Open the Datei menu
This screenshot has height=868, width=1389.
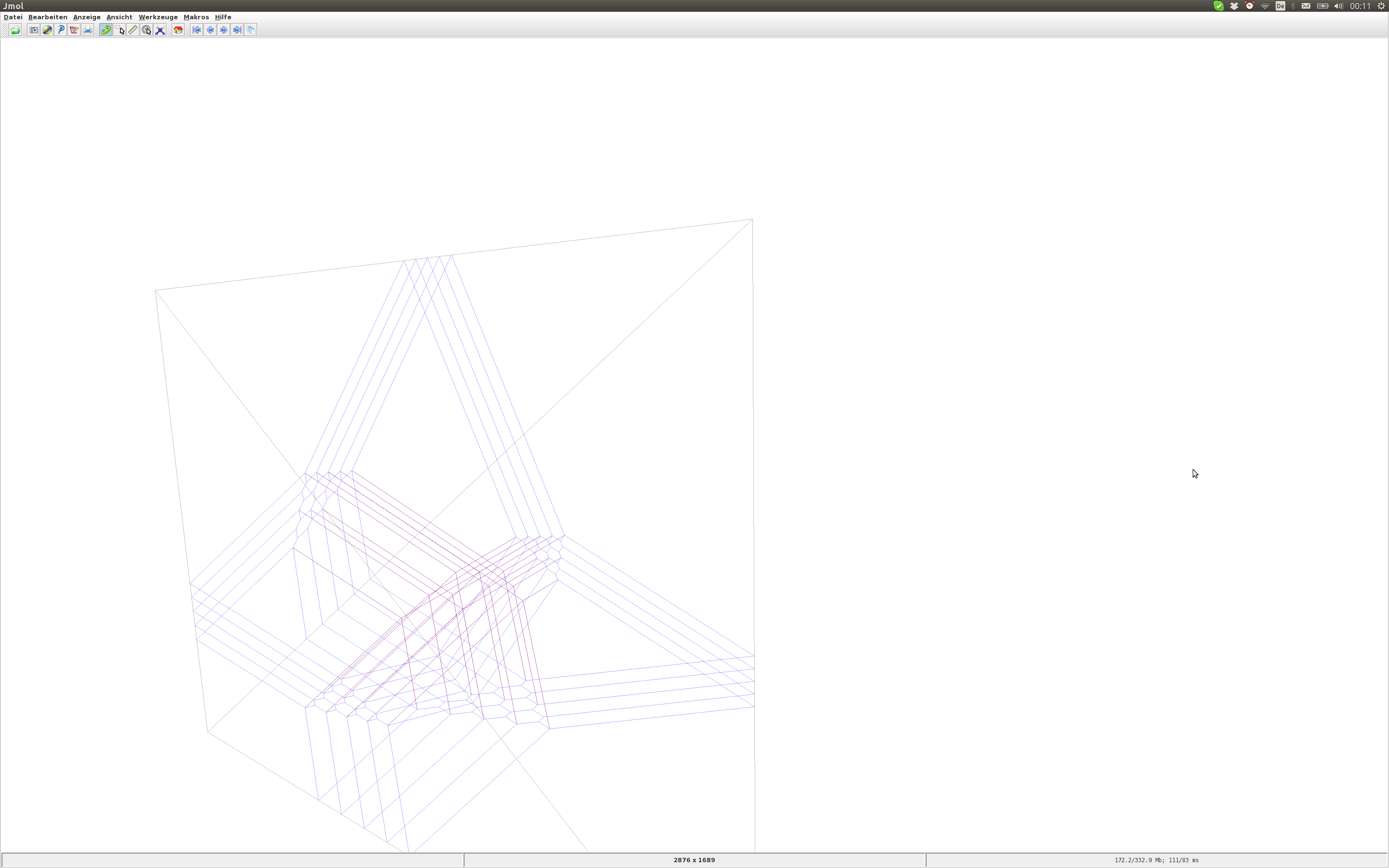pos(13,17)
